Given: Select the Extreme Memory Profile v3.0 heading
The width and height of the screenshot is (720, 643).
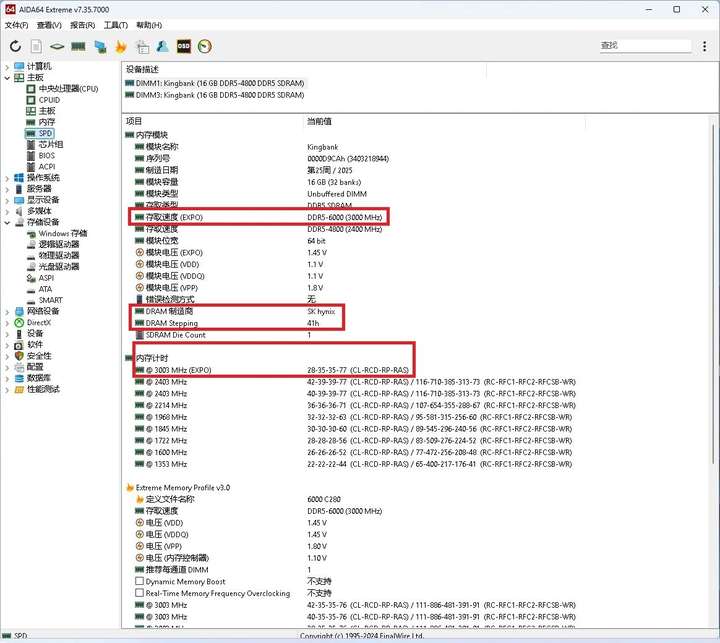Looking at the screenshot, I should pyautogui.click(x=183, y=487).
